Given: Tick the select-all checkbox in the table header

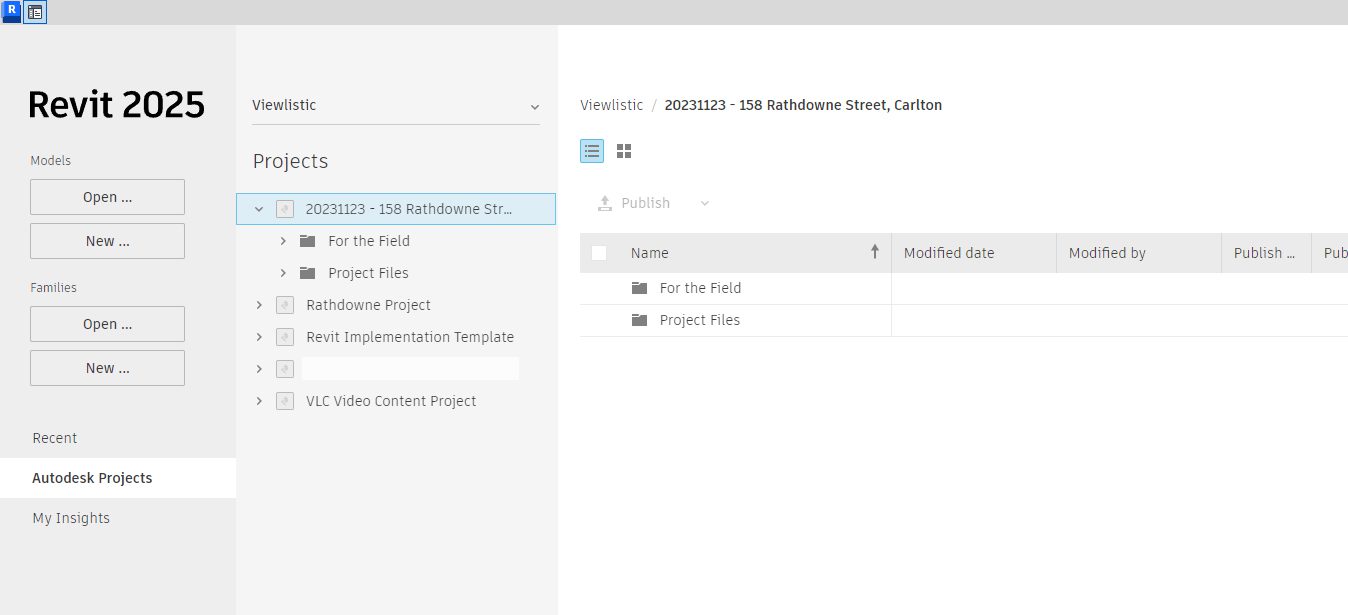Looking at the screenshot, I should click(x=599, y=253).
